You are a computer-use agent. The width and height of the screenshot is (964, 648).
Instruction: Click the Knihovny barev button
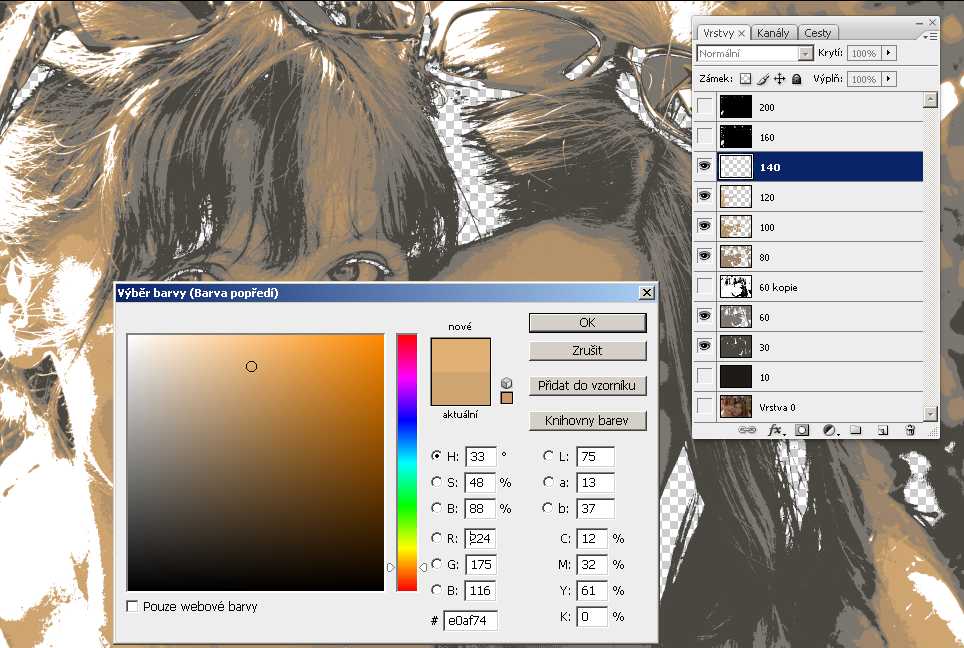[587, 420]
